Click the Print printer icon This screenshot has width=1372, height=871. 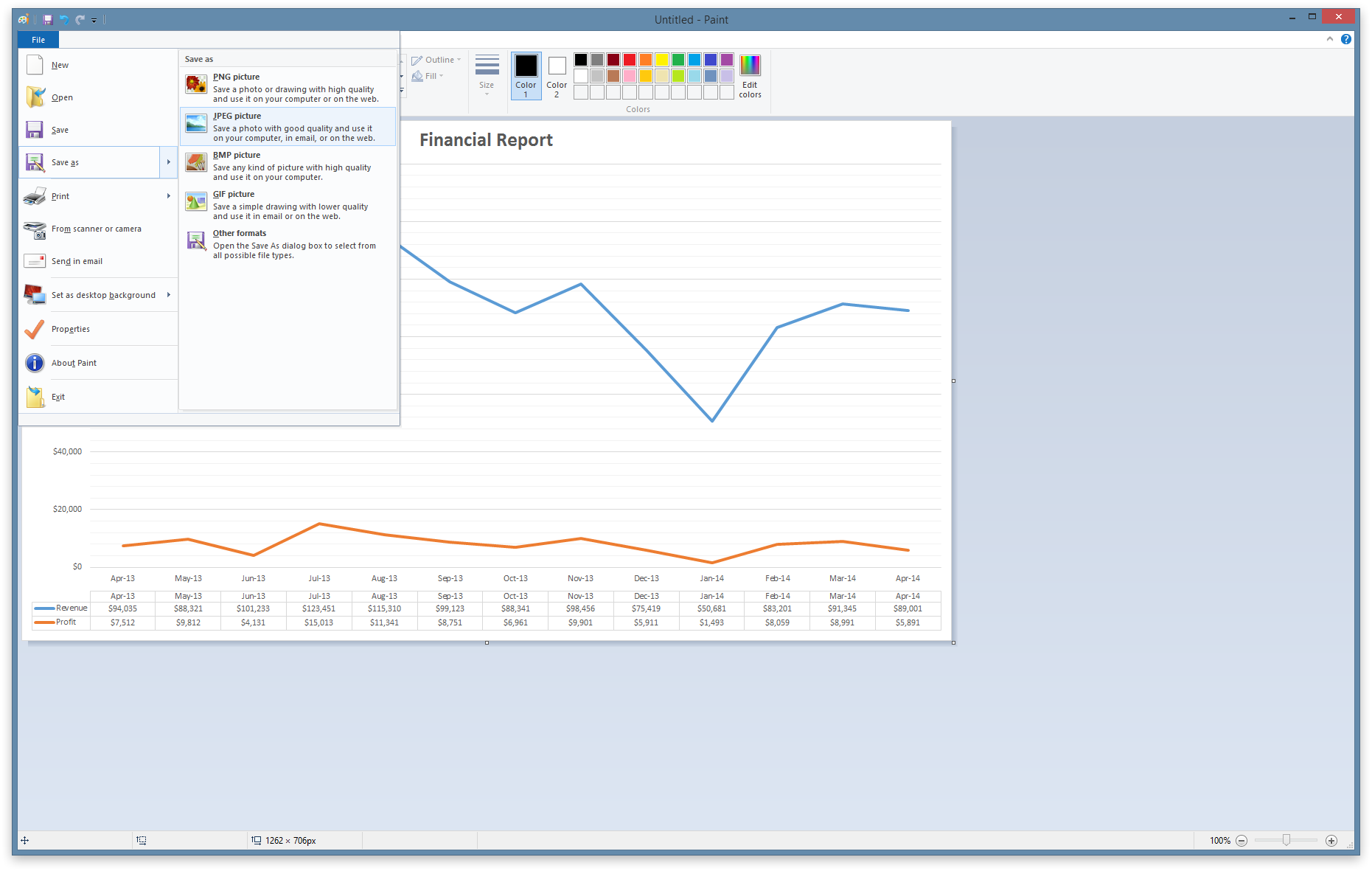[x=35, y=196]
